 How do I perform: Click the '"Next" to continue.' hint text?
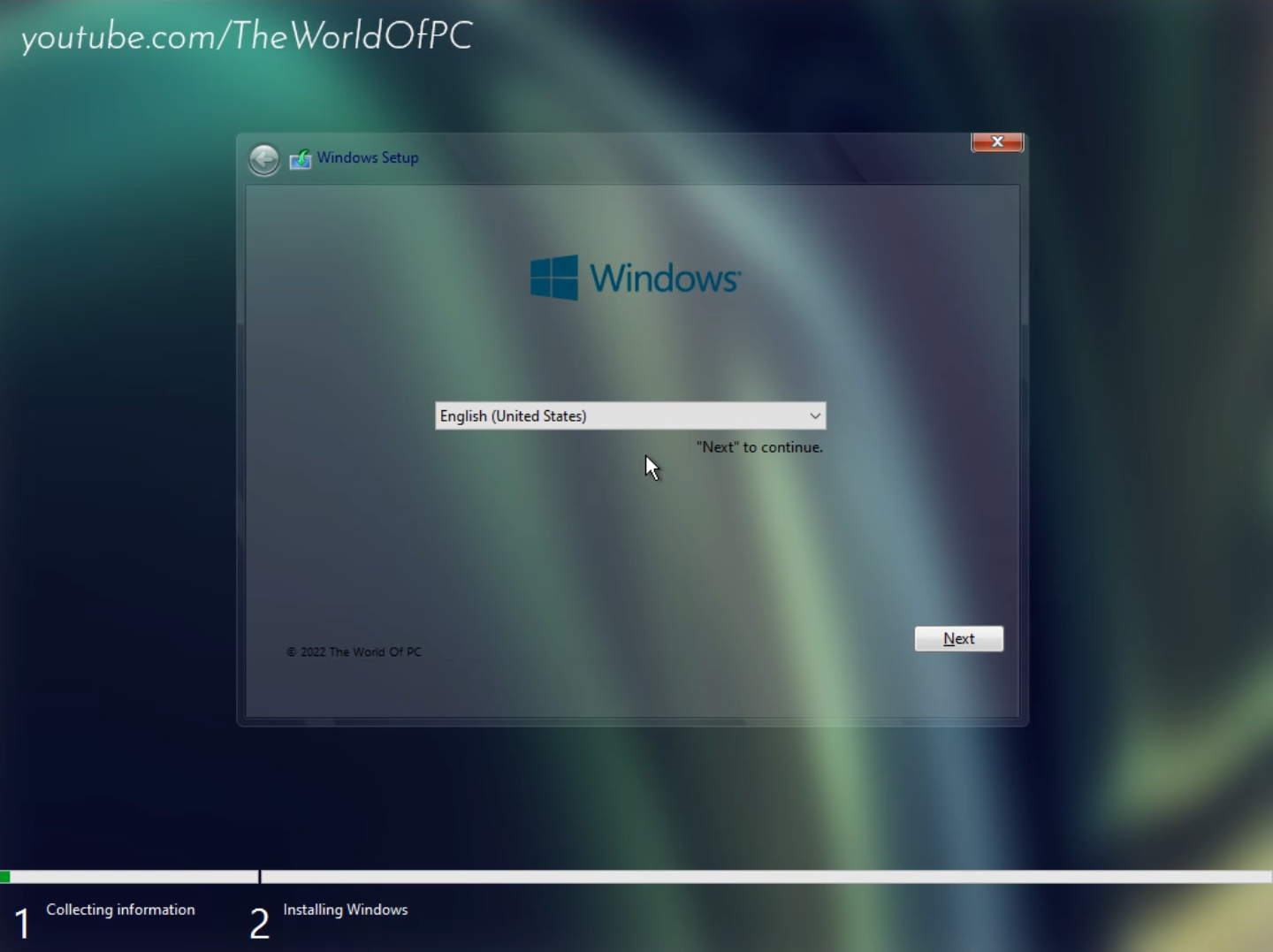click(759, 447)
